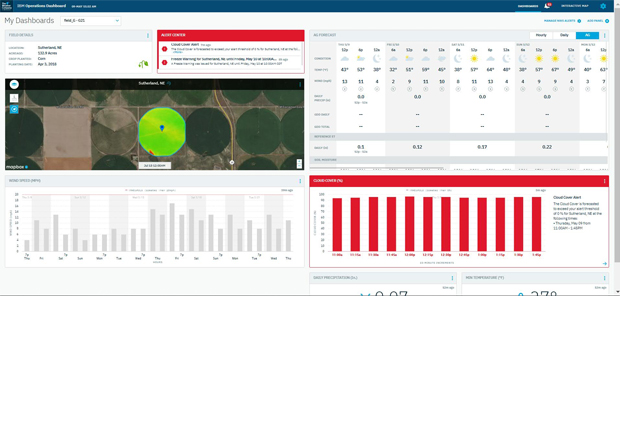
Task: Click the Thursday 12p temperature 43°
Action: tap(344, 70)
